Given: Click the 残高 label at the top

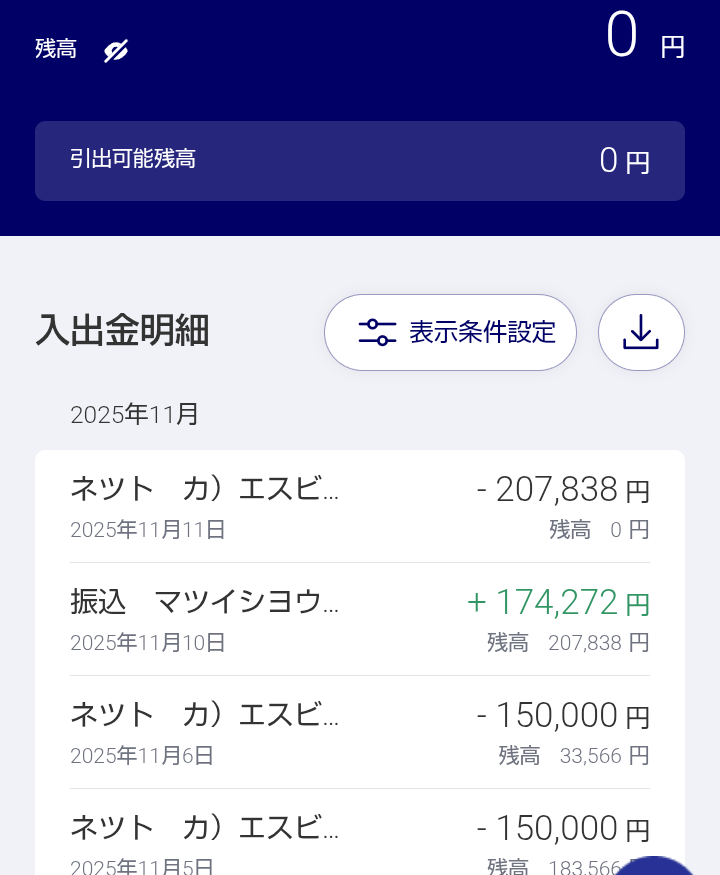Looking at the screenshot, I should [56, 49].
